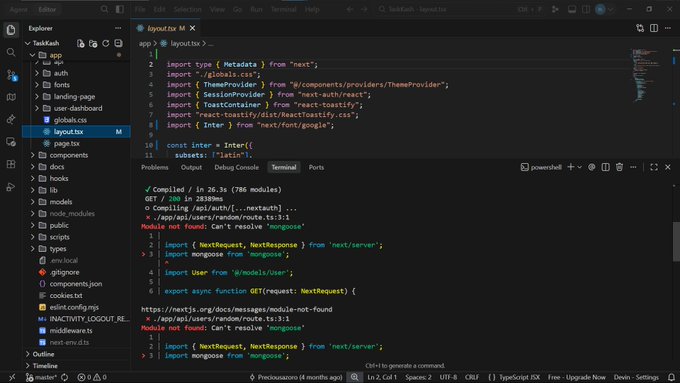
Task: Split the terminal panel
Action: tap(605, 167)
